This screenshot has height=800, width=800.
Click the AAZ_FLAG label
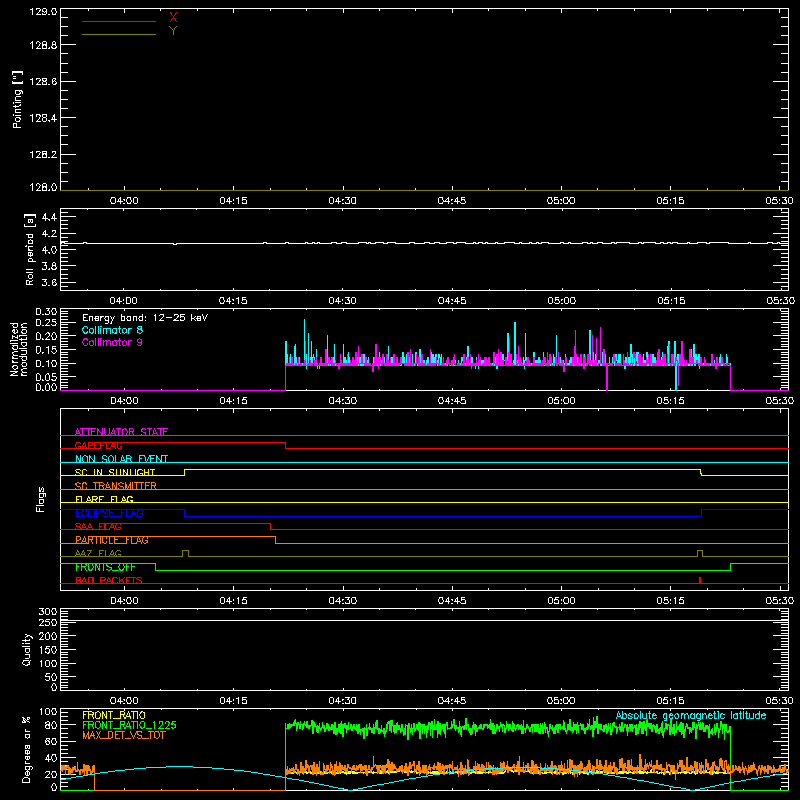tap(98, 553)
